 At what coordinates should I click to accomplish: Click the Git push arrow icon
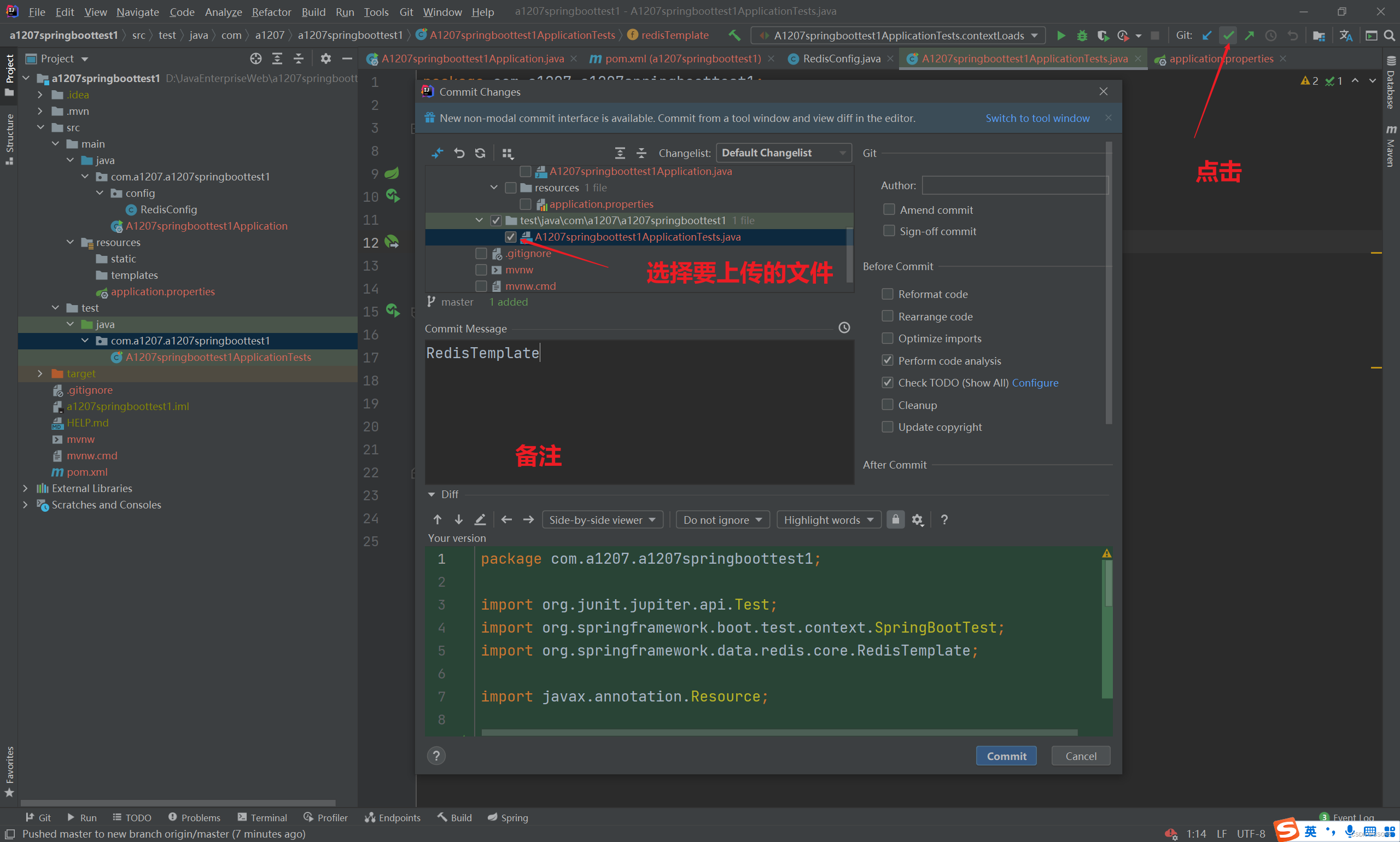1249,35
